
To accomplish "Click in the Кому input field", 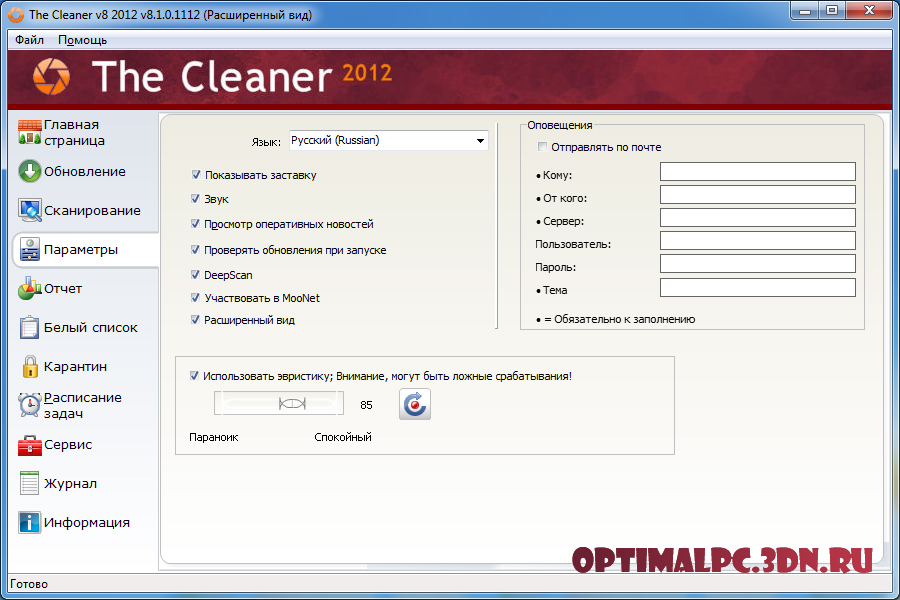I will pyautogui.click(x=758, y=171).
